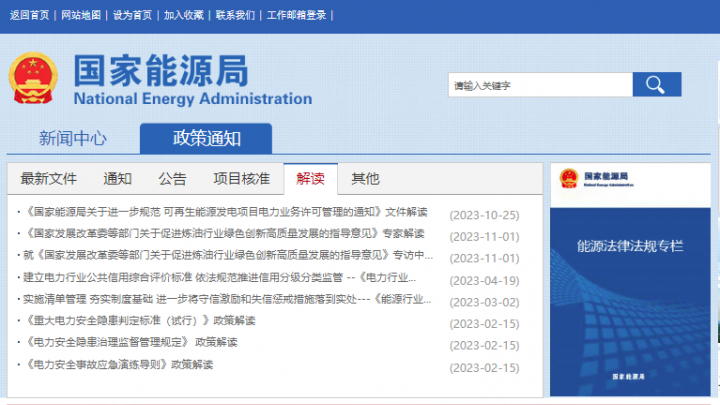Open the 其他 sub-tab
Viewport: 720px width, 405px height.
point(365,179)
